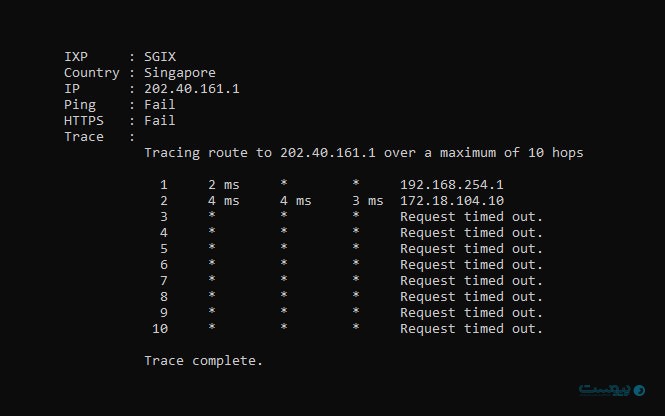The width and height of the screenshot is (665, 416).
Task: Click hop 6's Request timed out message
Action: (472, 265)
